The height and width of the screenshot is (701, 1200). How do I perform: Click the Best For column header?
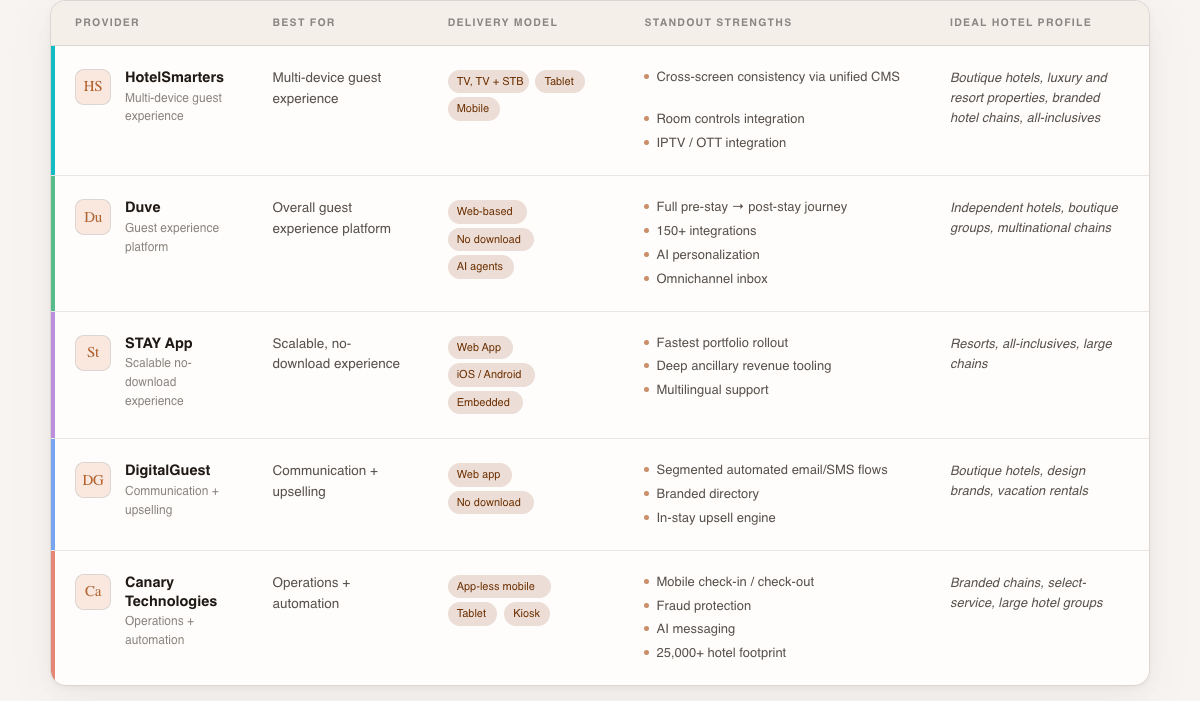point(304,23)
